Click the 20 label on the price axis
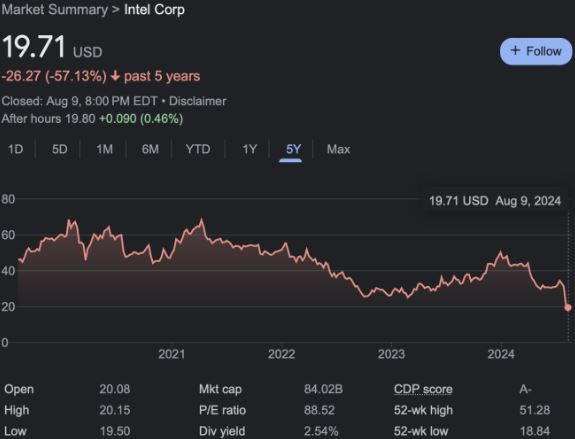Image resolution: width=575 pixels, height=439 pixels. coord(8,307)
